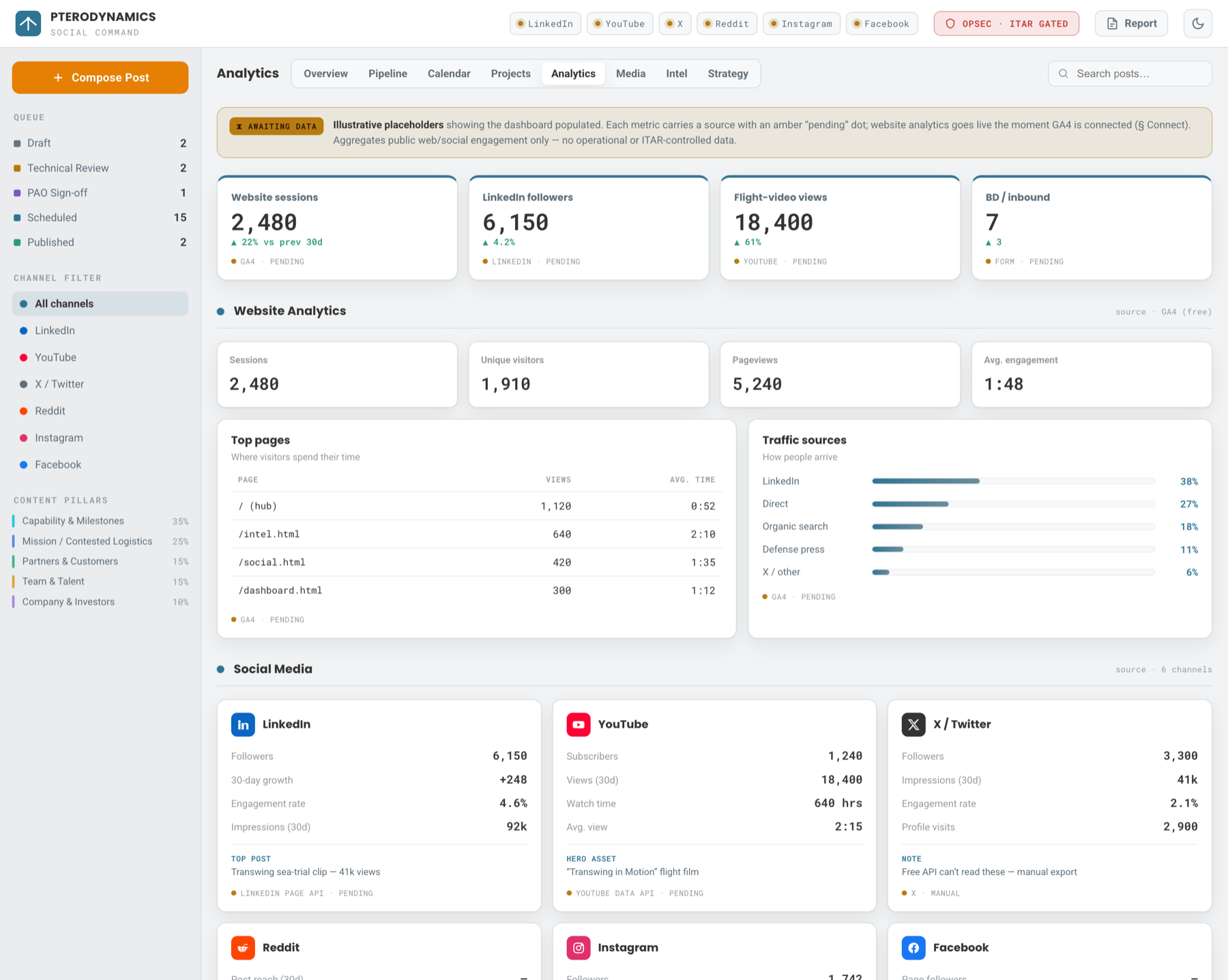Viewport: 1228px width, 980px height.
Task: Select All channels filter
Action: point(100,303)
